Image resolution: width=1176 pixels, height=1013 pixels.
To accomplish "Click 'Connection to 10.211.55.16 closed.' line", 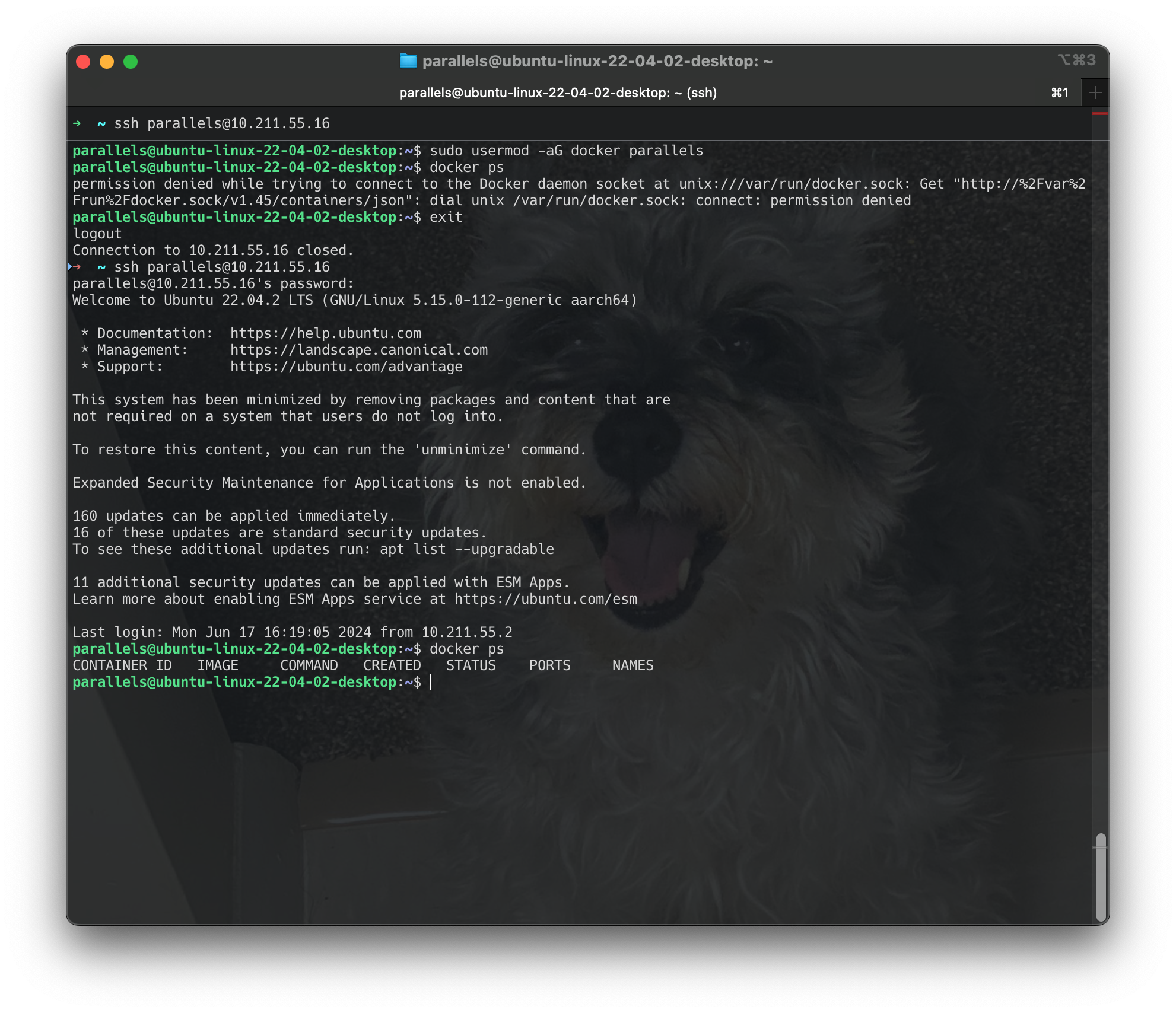I will pos(213,250).
